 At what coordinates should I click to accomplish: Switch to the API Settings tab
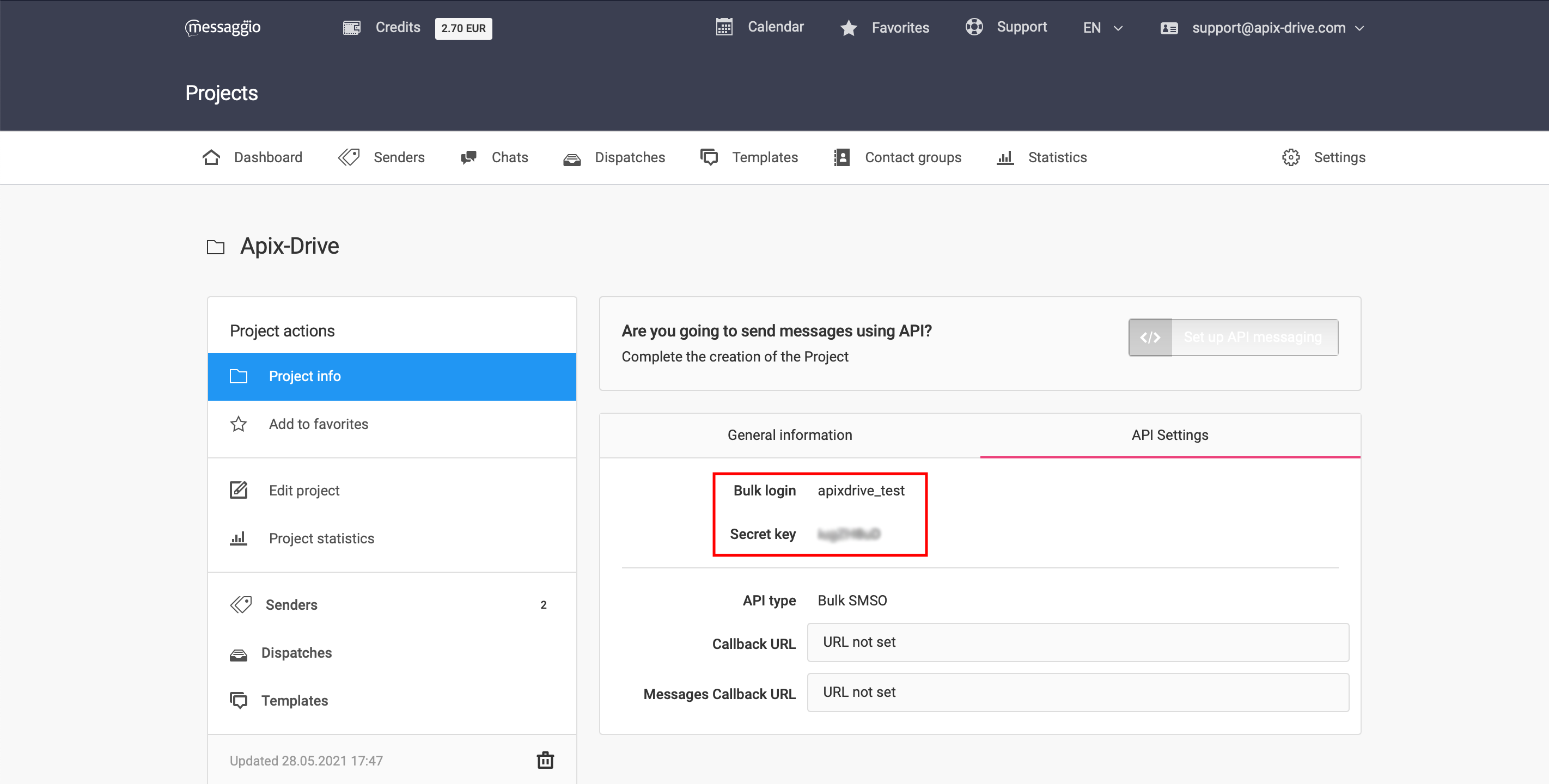coord(1169,436)
